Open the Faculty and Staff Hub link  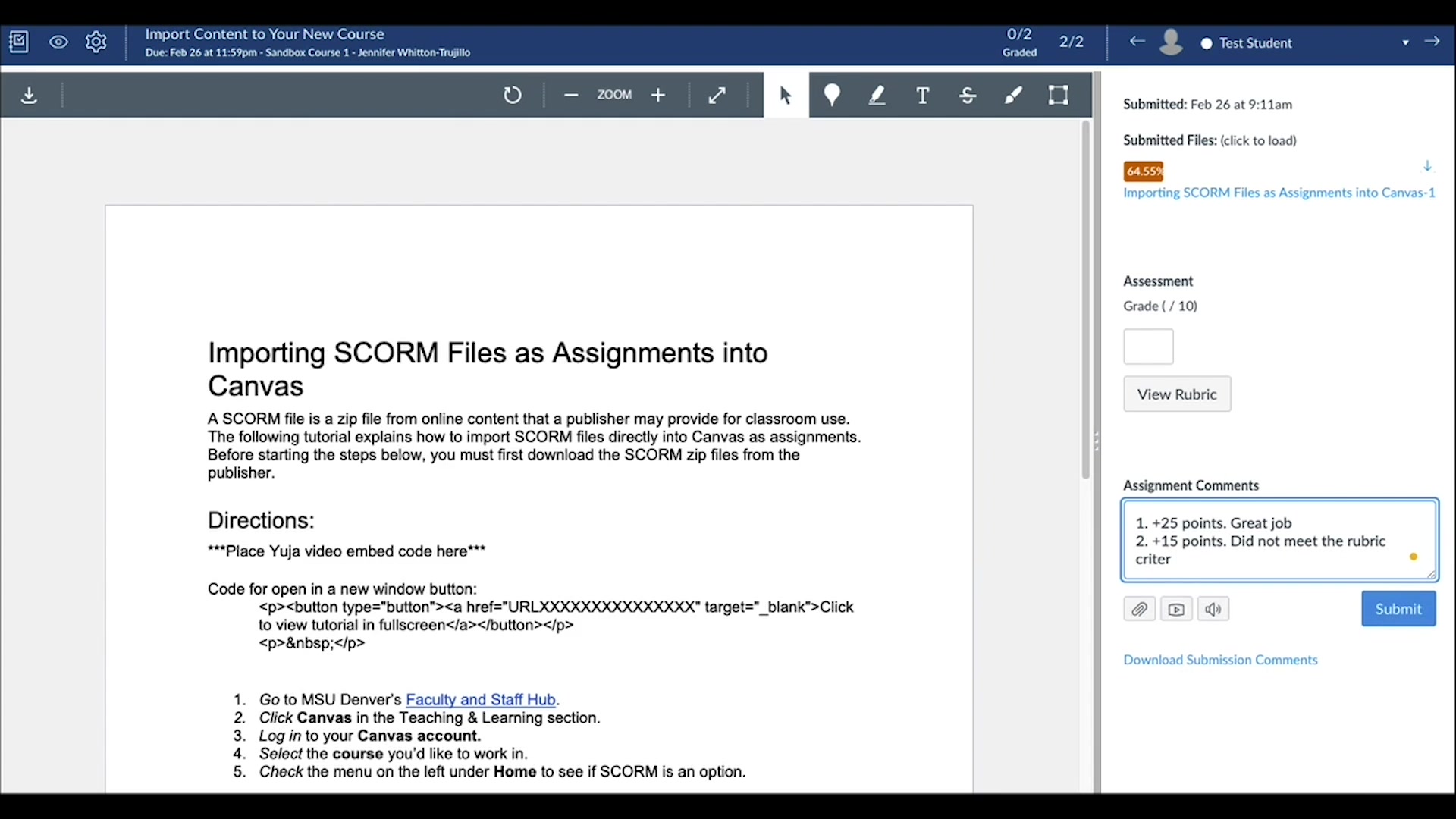(x=481, y=700)
